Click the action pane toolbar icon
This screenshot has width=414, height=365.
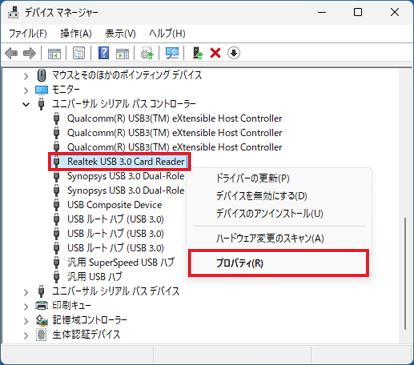122,53
